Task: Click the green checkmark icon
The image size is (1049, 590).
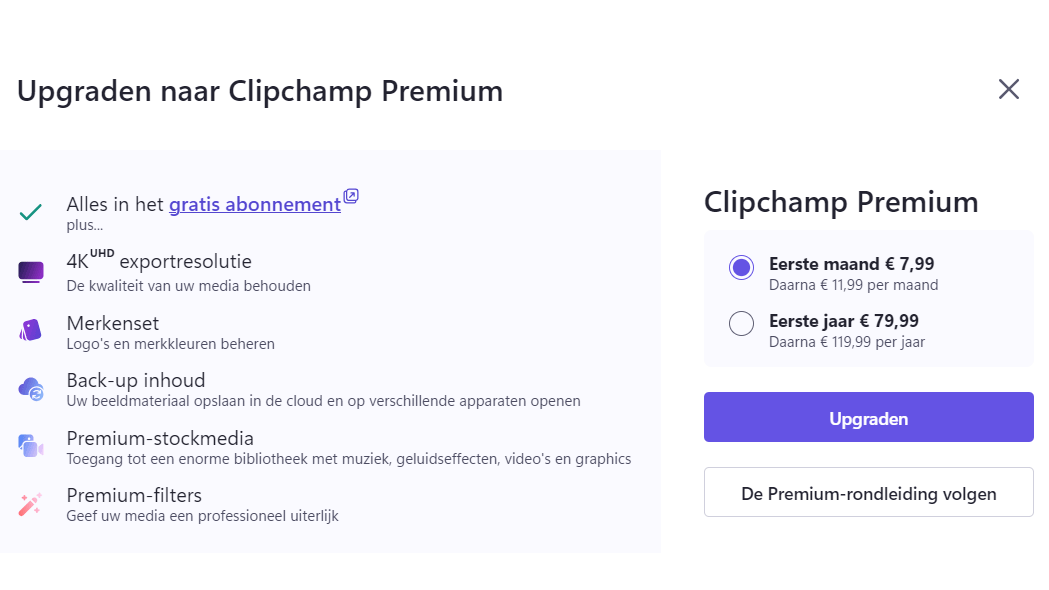Action: pos(31,212)
